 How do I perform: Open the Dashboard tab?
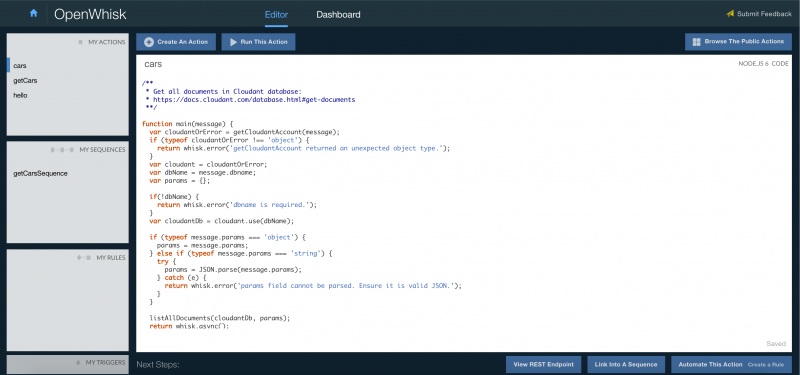click(x=338, y=15)
